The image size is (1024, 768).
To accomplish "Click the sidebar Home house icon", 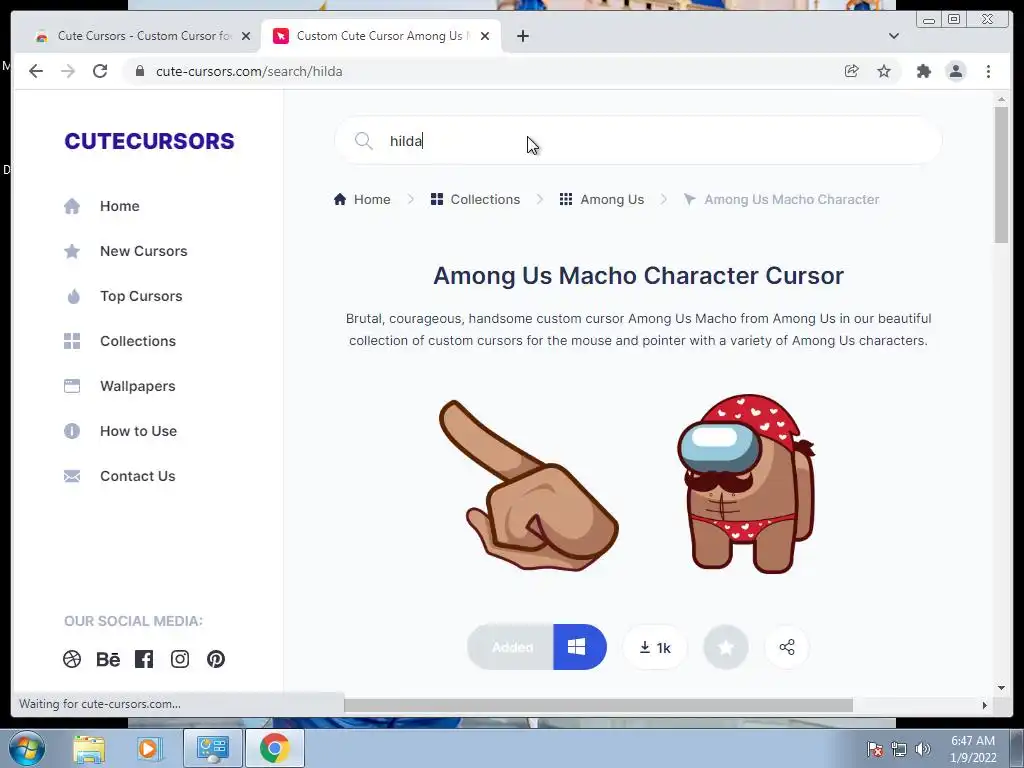I will pyautogui.click(x=72, y=206).
